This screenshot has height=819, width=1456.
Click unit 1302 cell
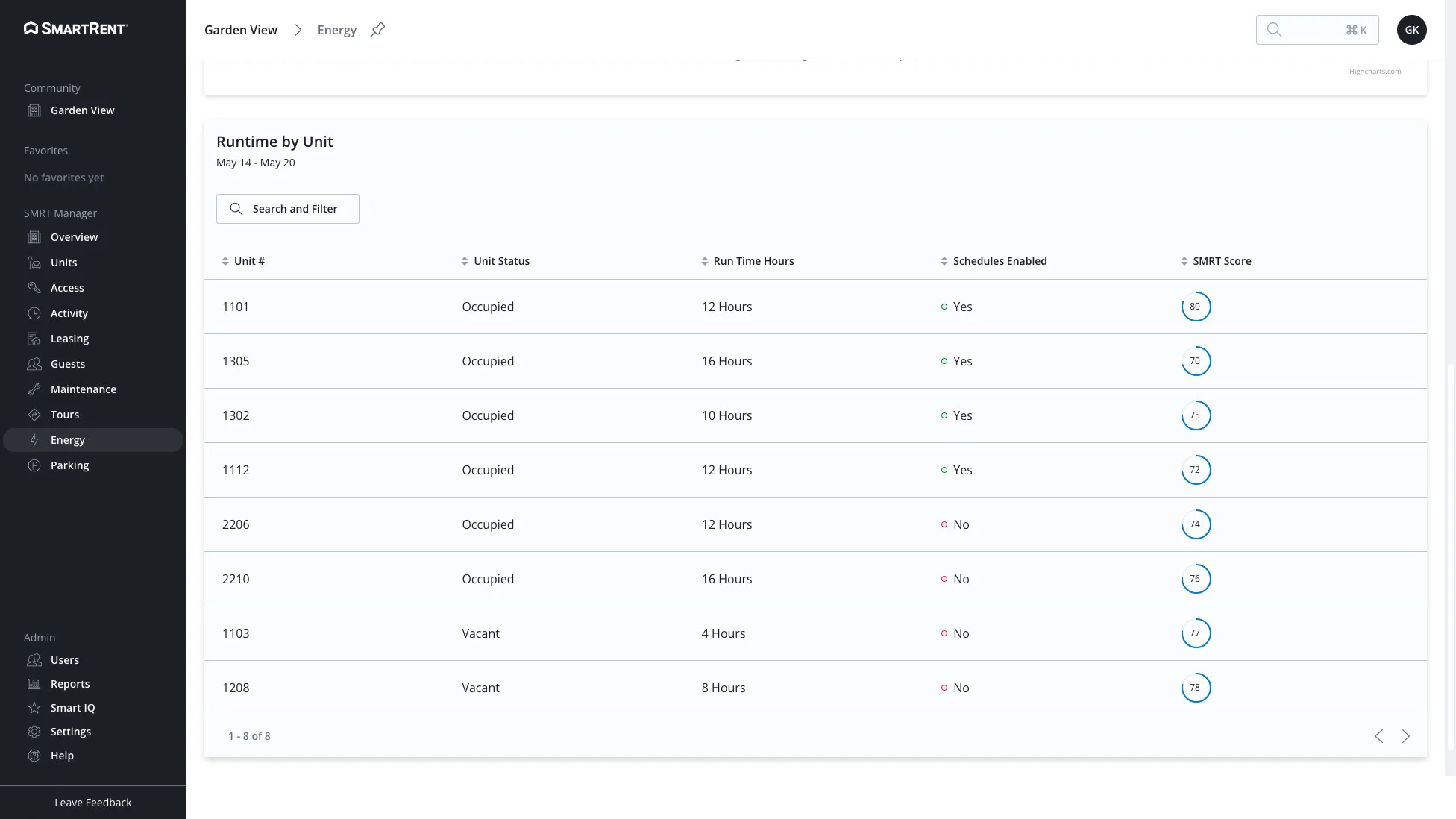(236, 415)
